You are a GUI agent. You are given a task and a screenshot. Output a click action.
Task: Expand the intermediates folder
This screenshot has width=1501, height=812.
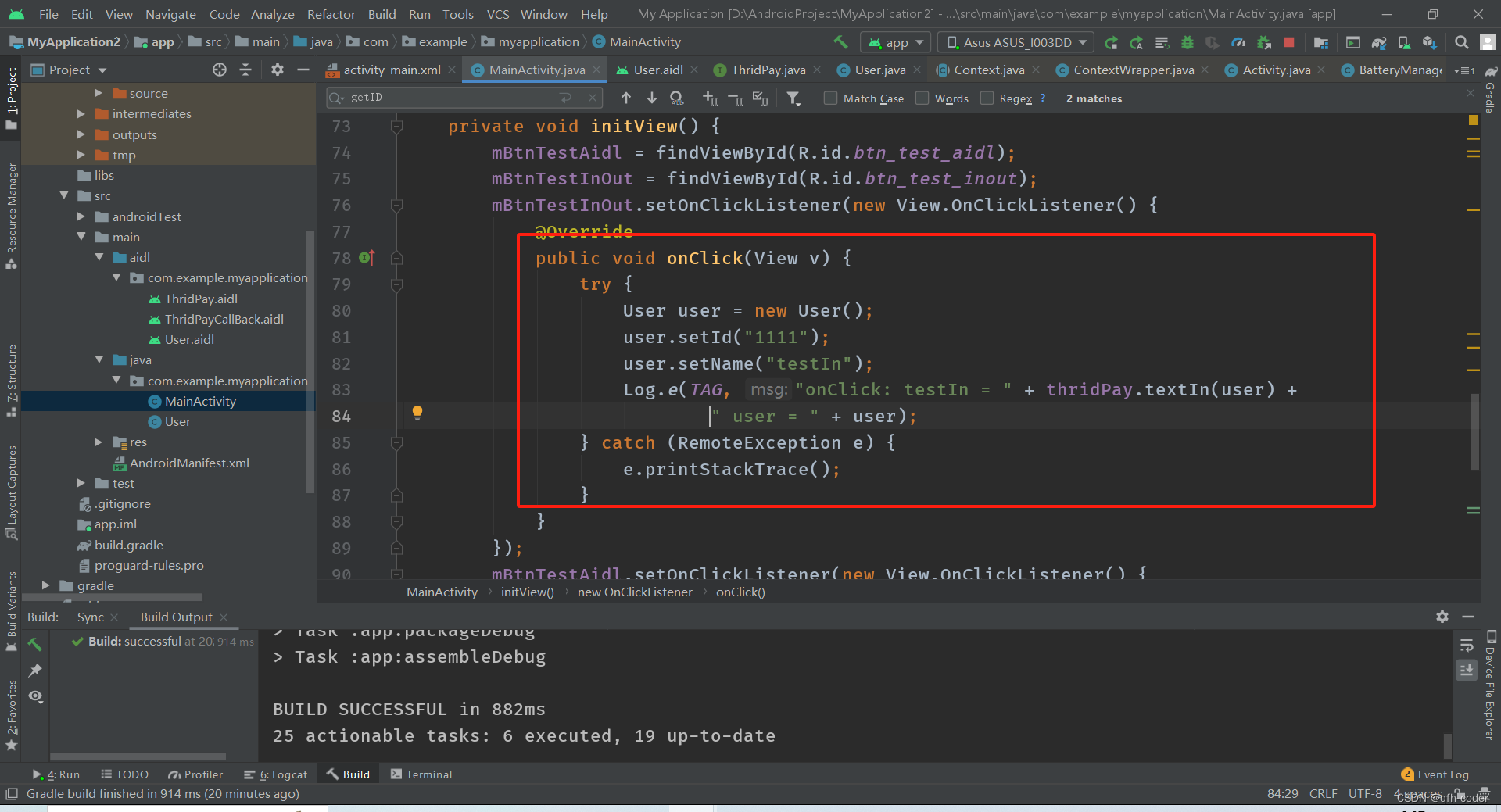(x=81, y=113)
